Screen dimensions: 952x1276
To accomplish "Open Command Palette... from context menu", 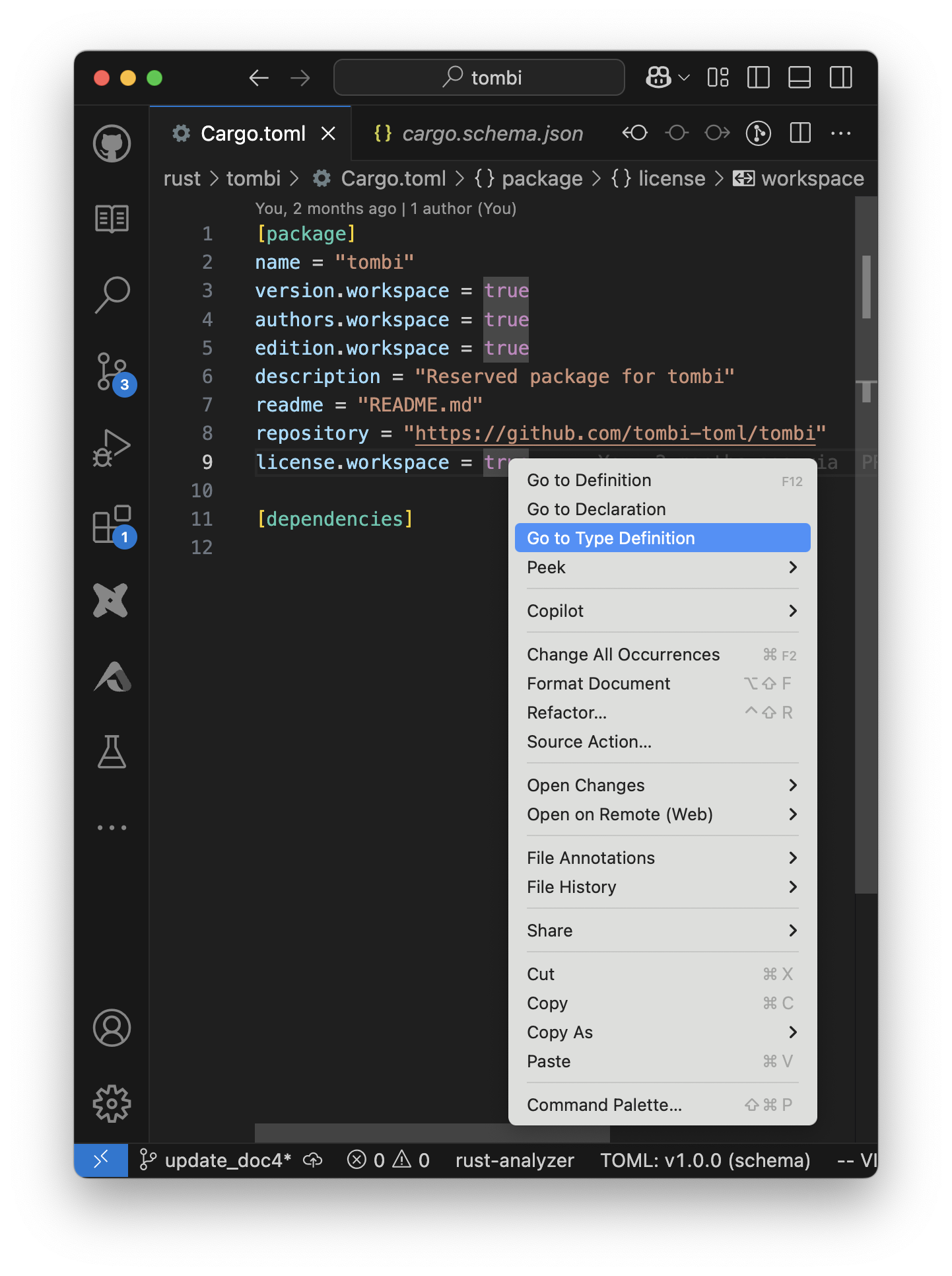I will tap(663, 1105).
